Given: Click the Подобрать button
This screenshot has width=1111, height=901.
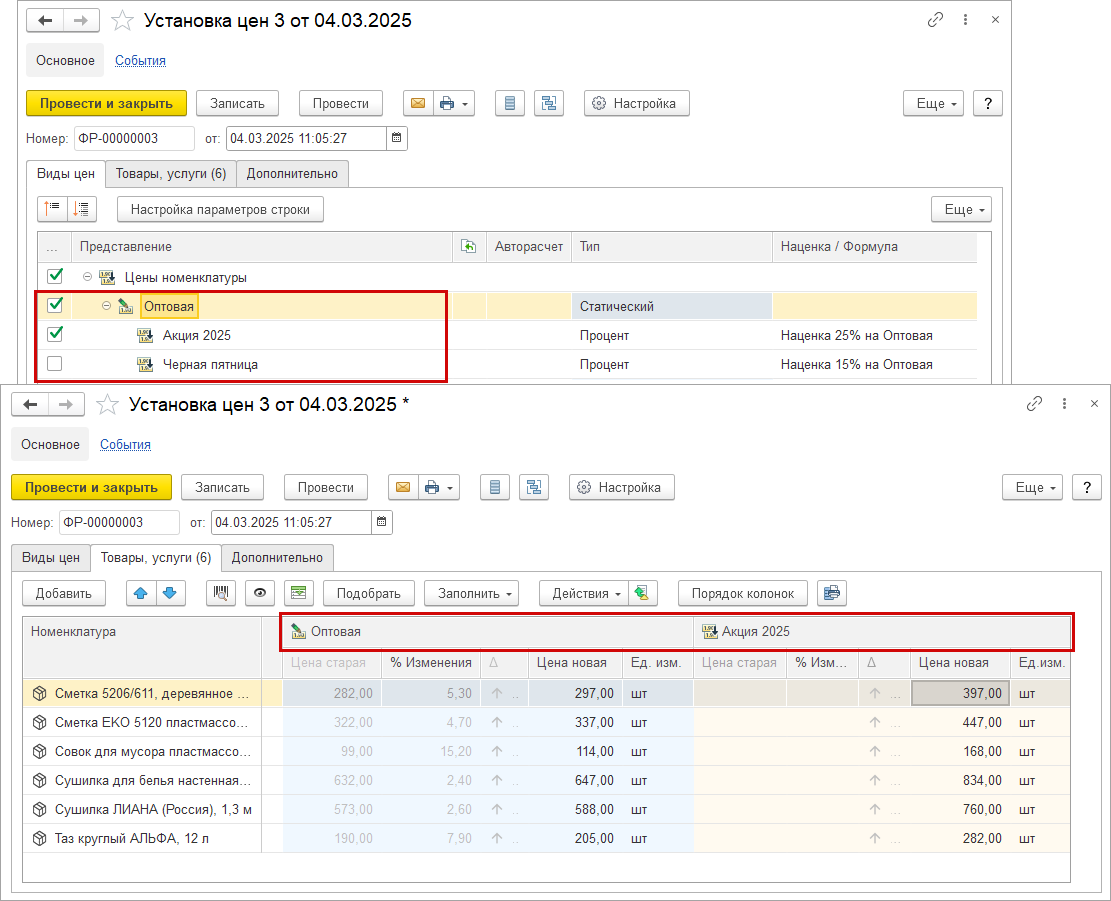Looking at the screenshot, I should [368, 593].
